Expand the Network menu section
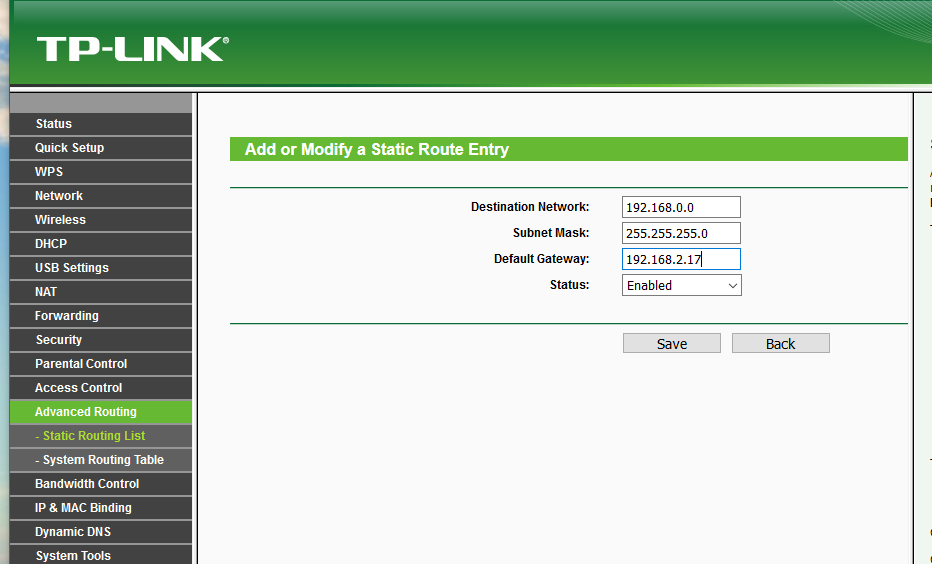932x564 pixels. (x=101, y=196)
